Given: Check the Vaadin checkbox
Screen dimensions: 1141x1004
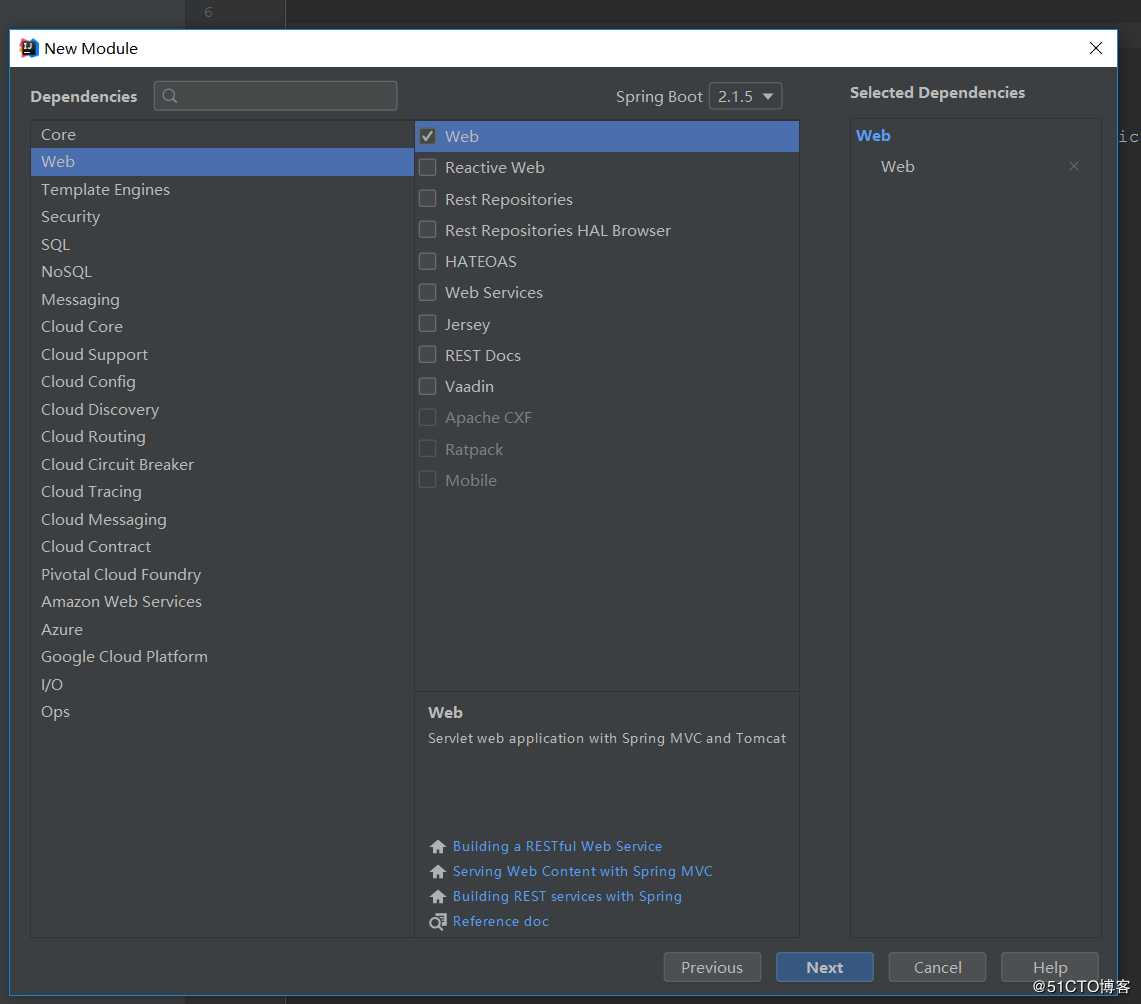Looking at the screenshot, I should point(428,386).
